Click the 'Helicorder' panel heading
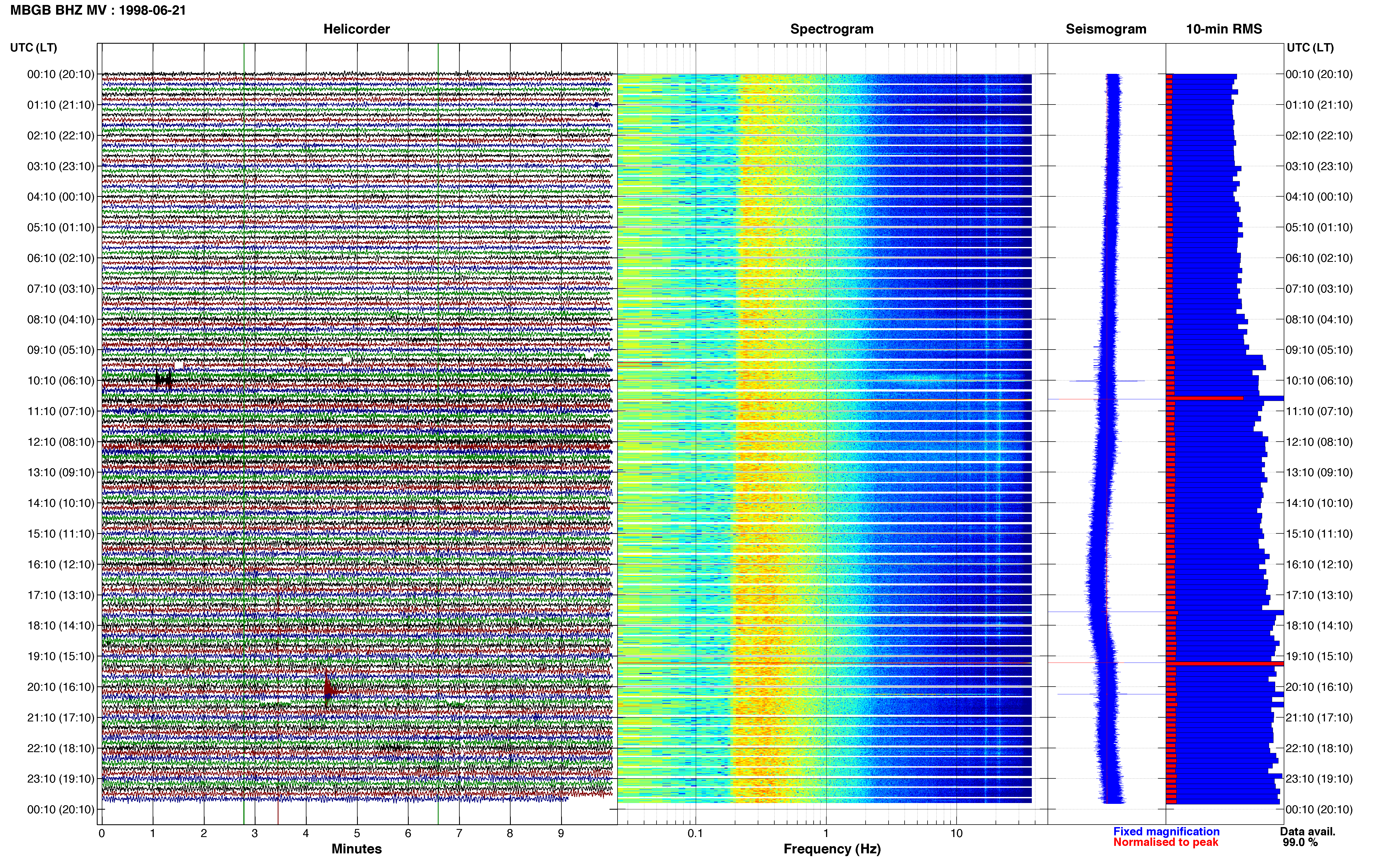This screenshot has height=868, width=1388. (356, 29)
